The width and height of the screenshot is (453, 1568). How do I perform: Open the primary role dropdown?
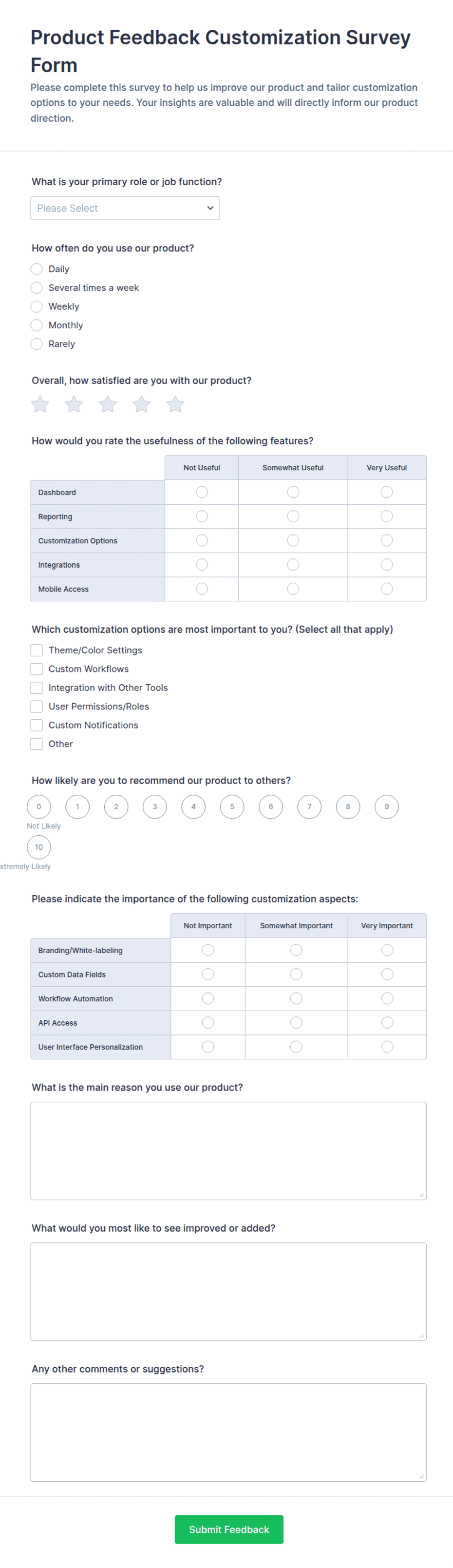pos(125,208)
